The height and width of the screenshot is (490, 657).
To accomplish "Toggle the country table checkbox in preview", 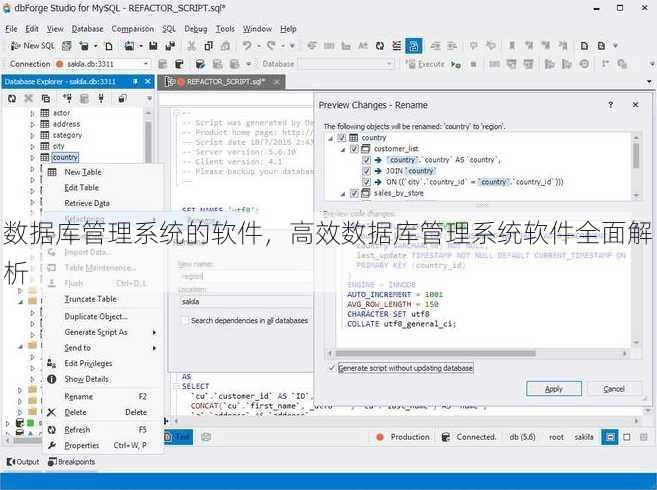I will pyautogui.click(x=341, y=137).
